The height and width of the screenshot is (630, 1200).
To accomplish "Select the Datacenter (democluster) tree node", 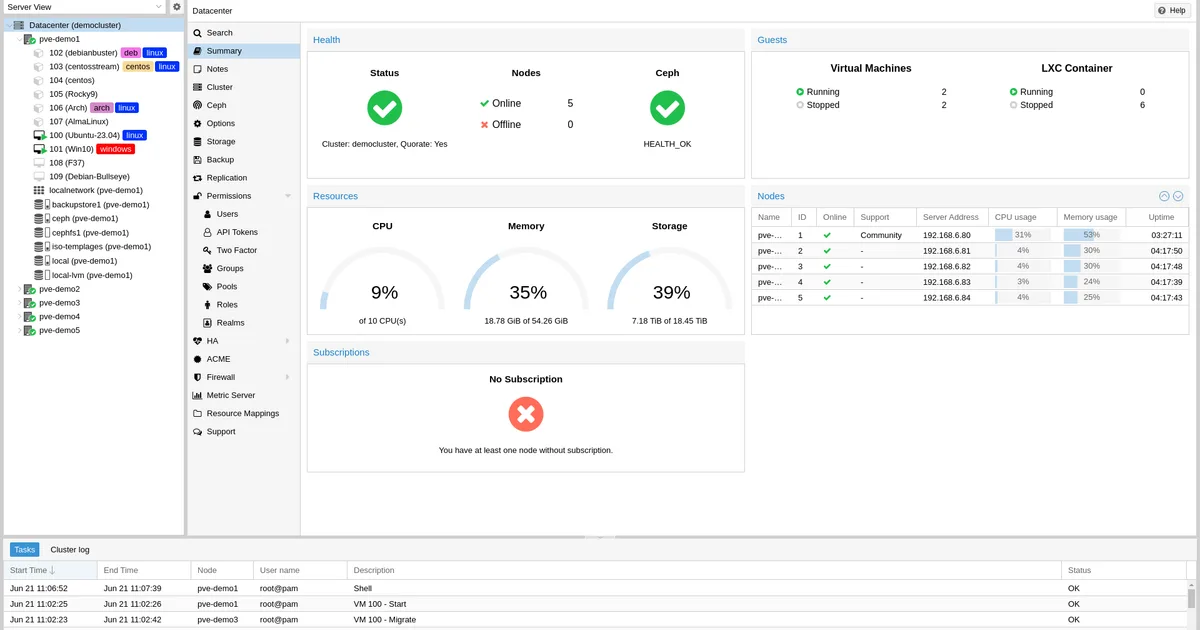I will click(93, 24).
